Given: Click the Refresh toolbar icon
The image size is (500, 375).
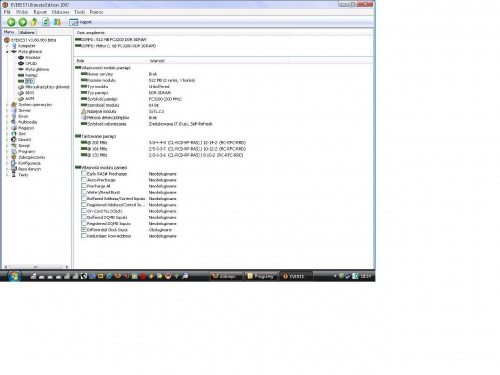Looking at the screenshot, I should [46, 22].
